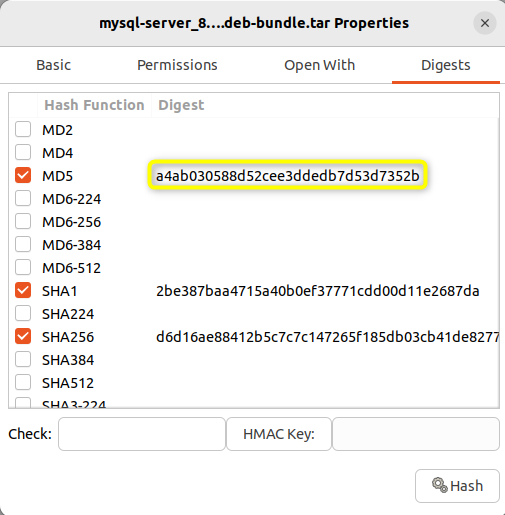Select the SHA384 checkbox

[23, 359]
